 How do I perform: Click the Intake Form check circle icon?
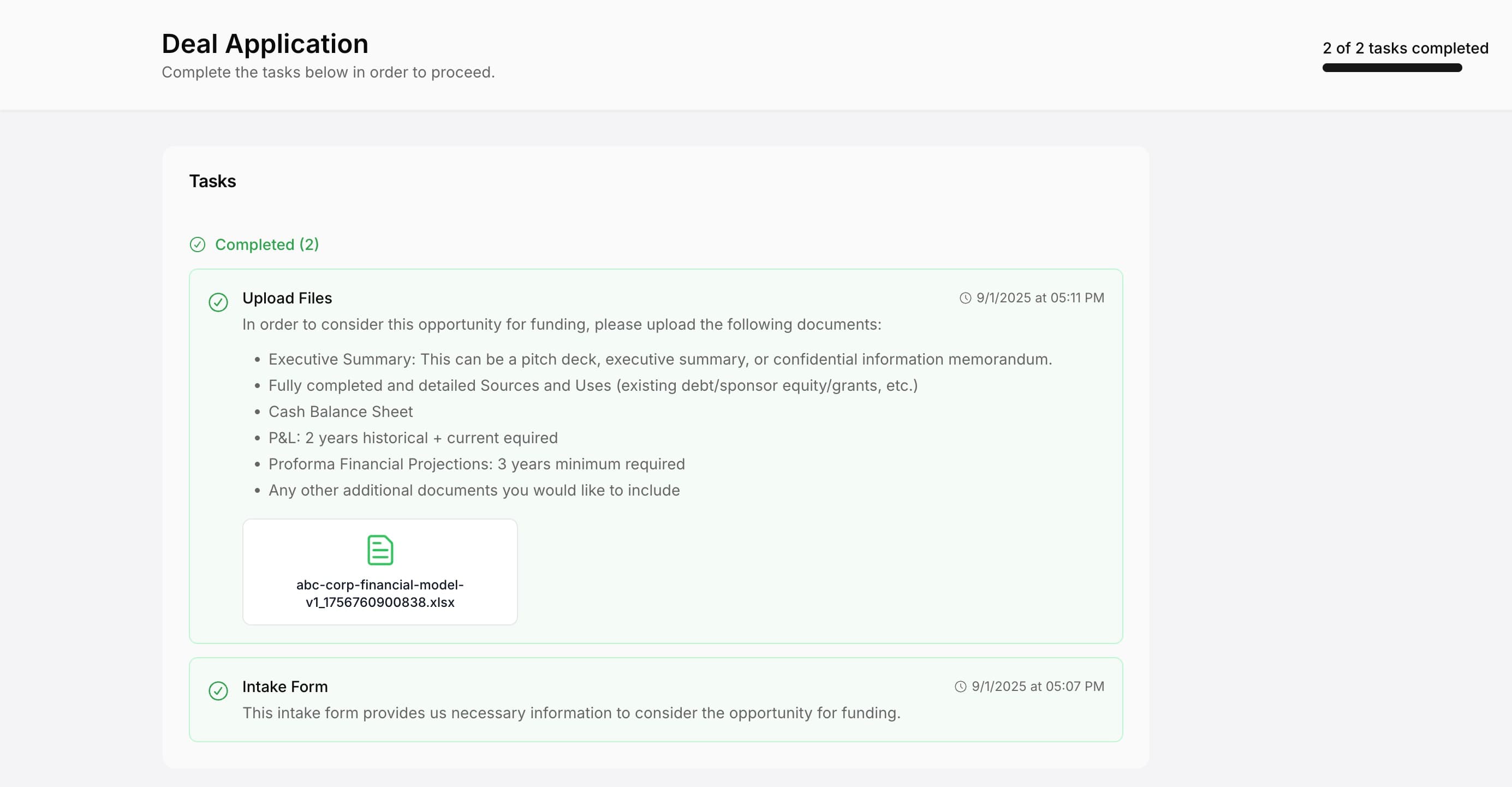point(218,691)
